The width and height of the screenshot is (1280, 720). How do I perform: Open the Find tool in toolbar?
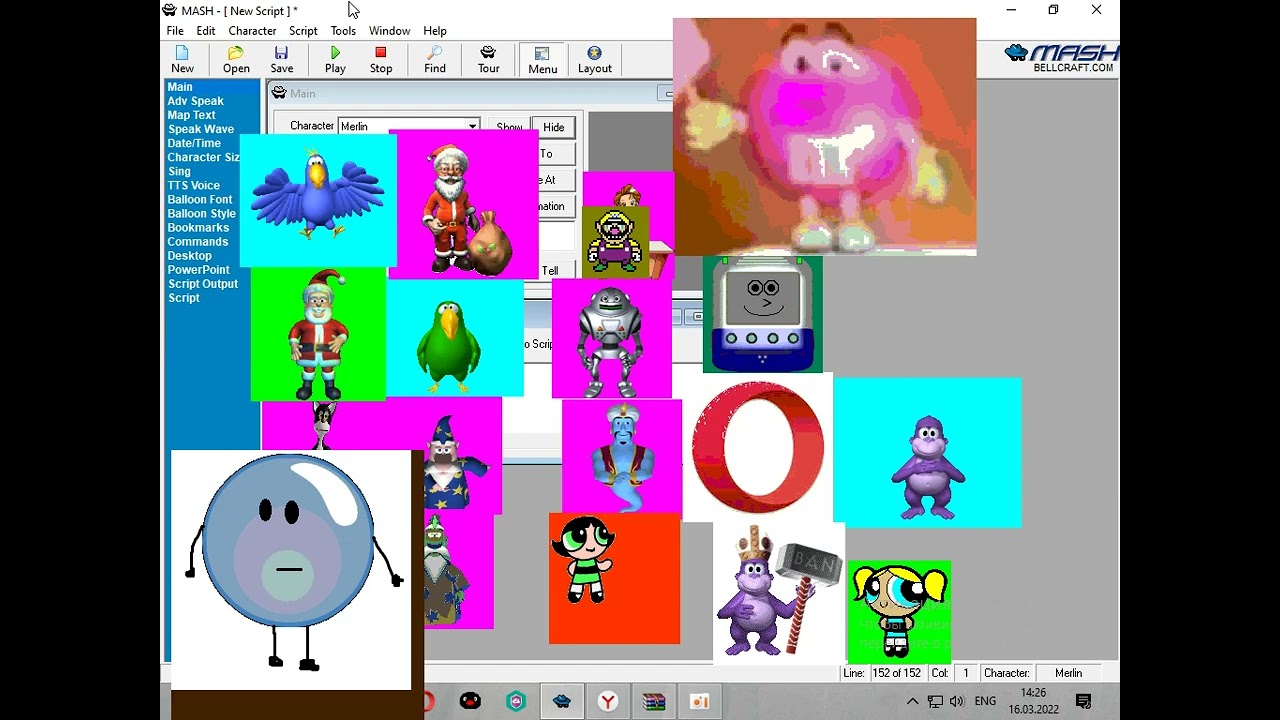tap(435, 60)
